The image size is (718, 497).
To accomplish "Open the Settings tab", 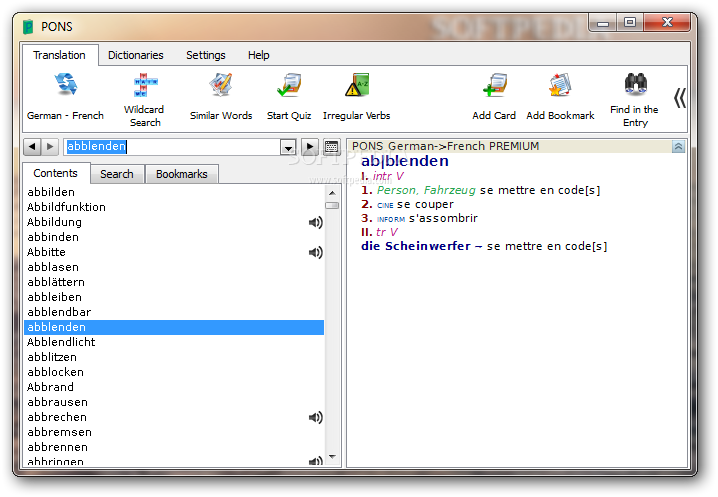I will pos(206,55).
